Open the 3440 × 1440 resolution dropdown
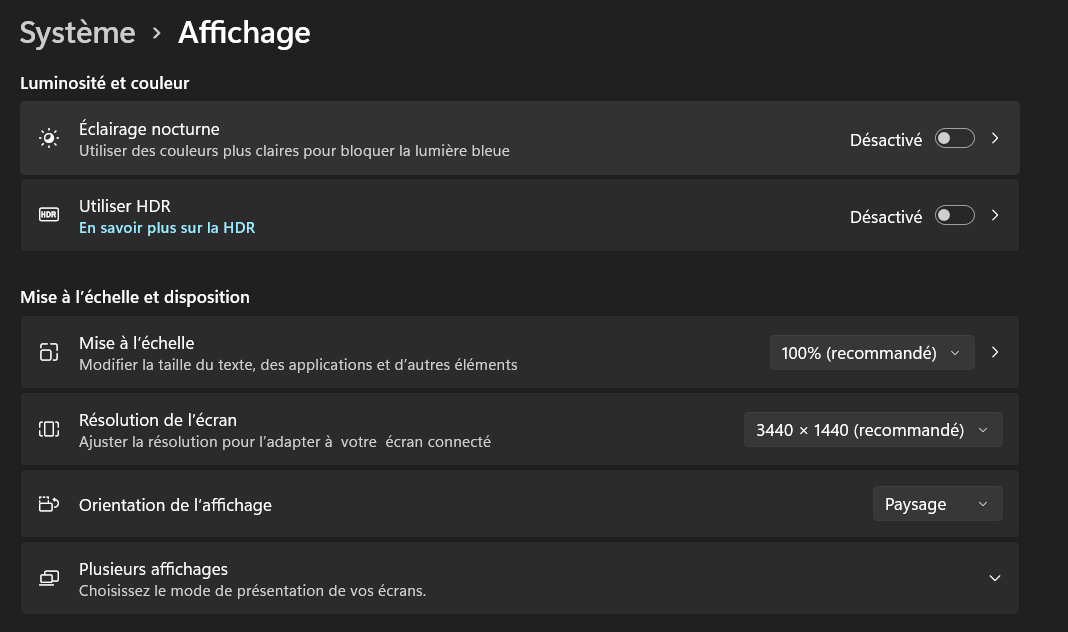 tap(872, 430)
